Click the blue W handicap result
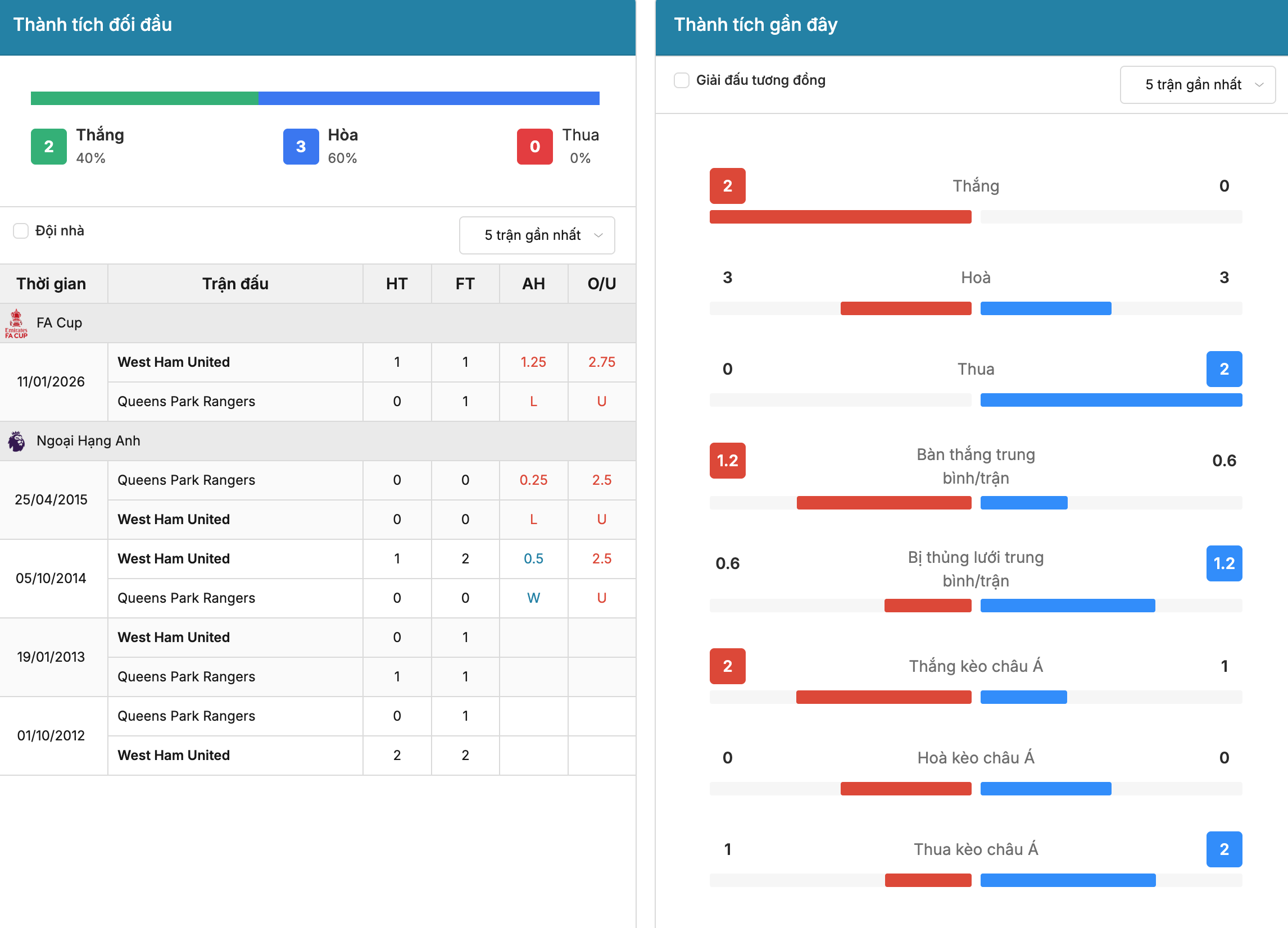This screenshot has height=928, width=1288. click(x=533, y=598)
